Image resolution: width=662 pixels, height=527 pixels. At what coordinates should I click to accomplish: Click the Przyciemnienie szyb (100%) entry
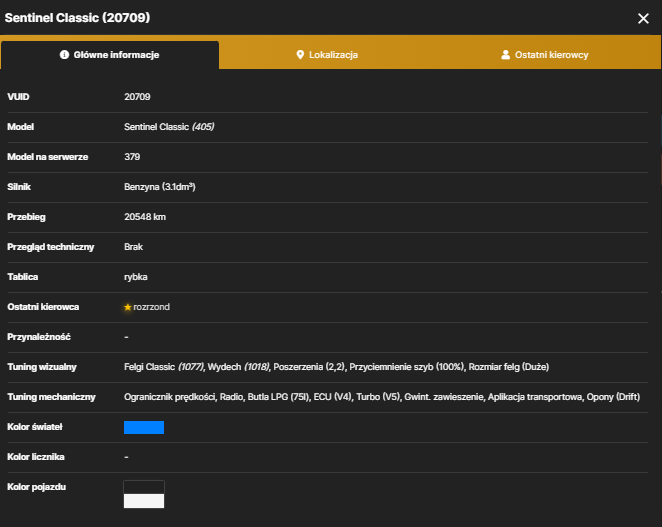(x=407, y=367)
